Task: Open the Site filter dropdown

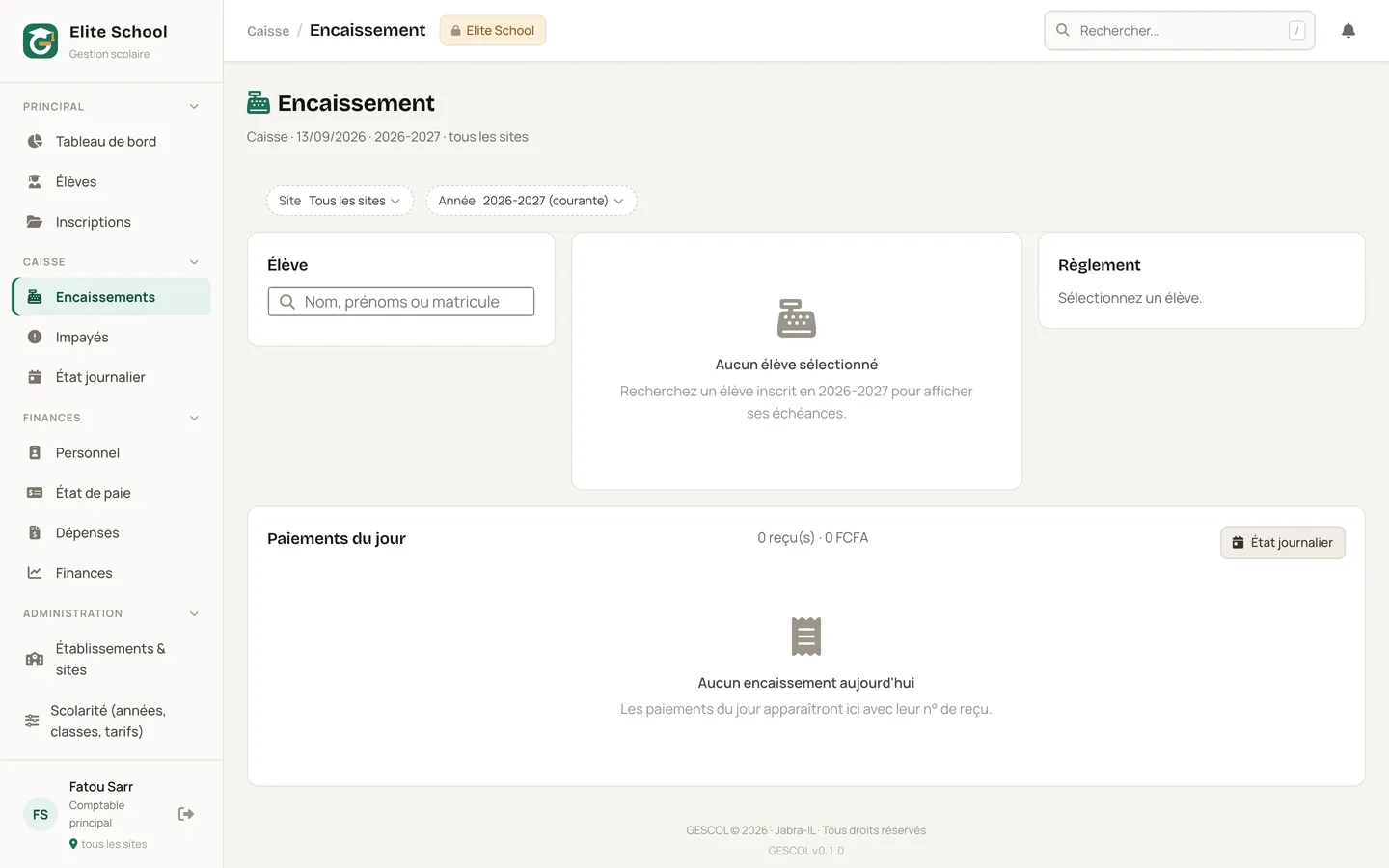Action: [x=340, y=201]
